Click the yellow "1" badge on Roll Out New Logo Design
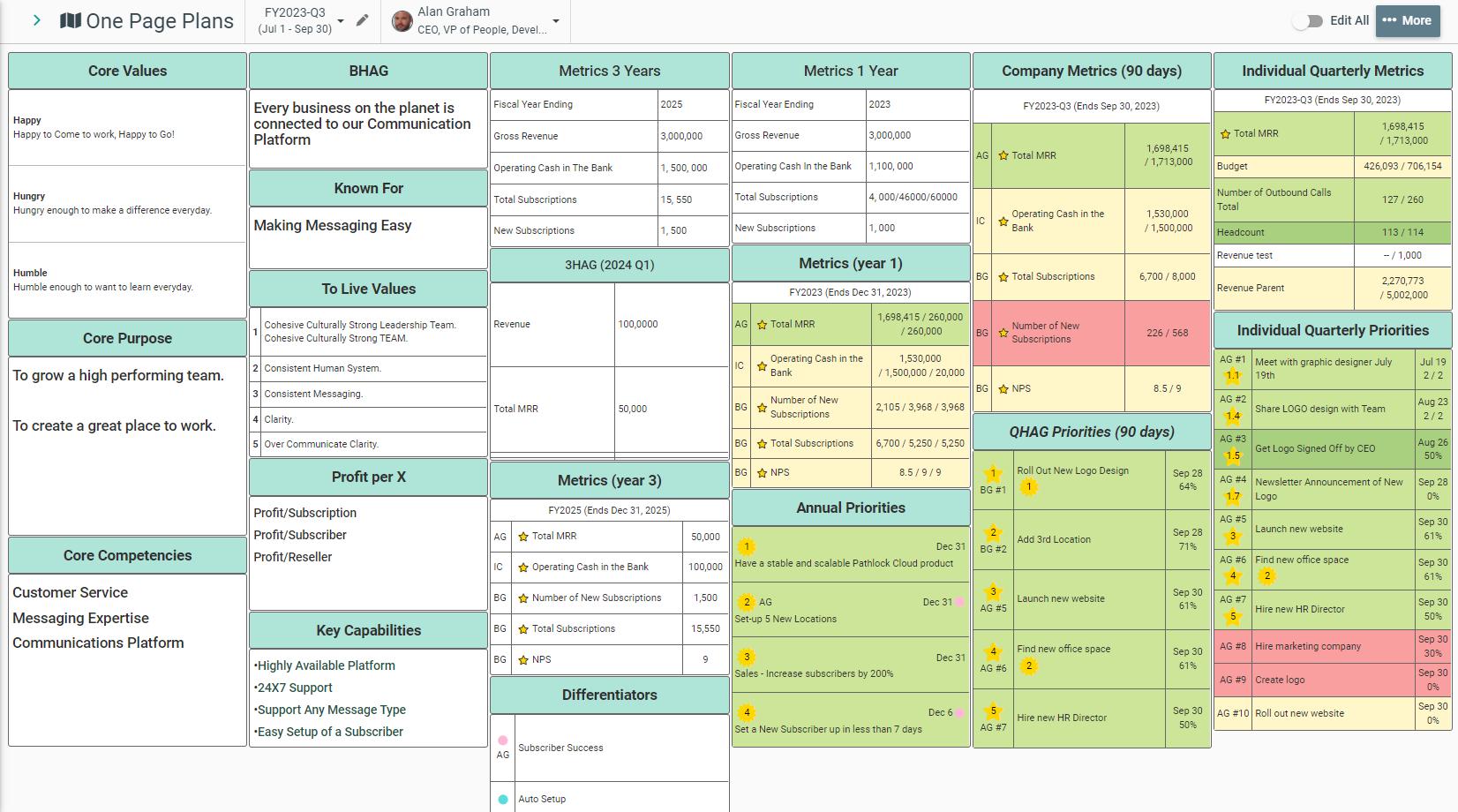This screenshot has width=1458, height=812. tap(1029, 485)
